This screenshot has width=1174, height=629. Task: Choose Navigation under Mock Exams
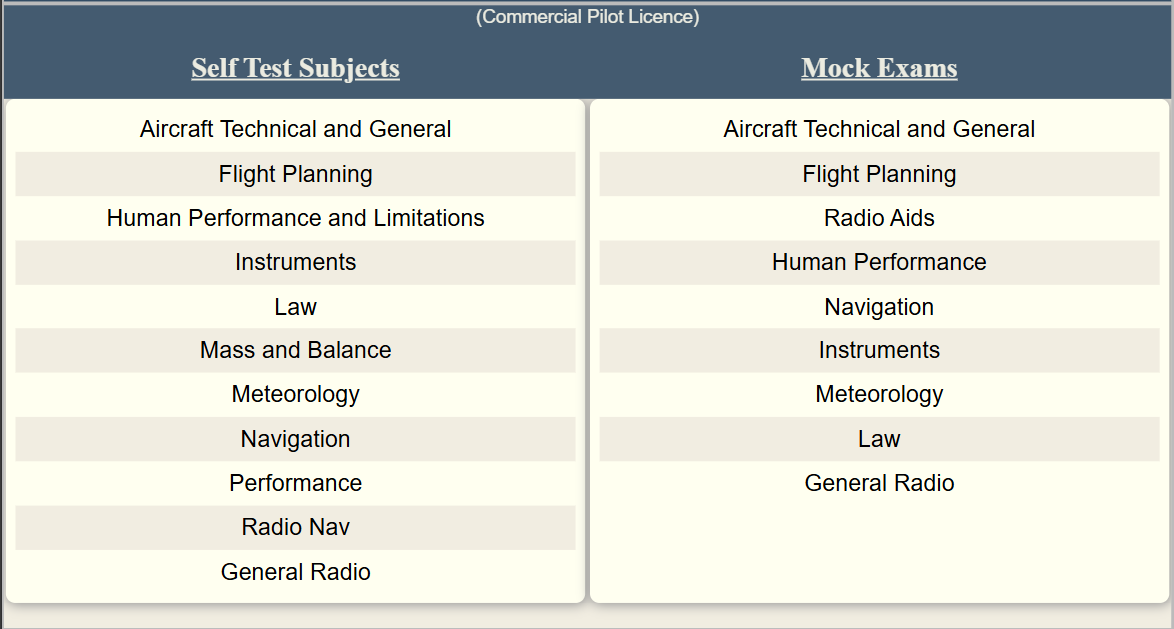click(879, 307)
